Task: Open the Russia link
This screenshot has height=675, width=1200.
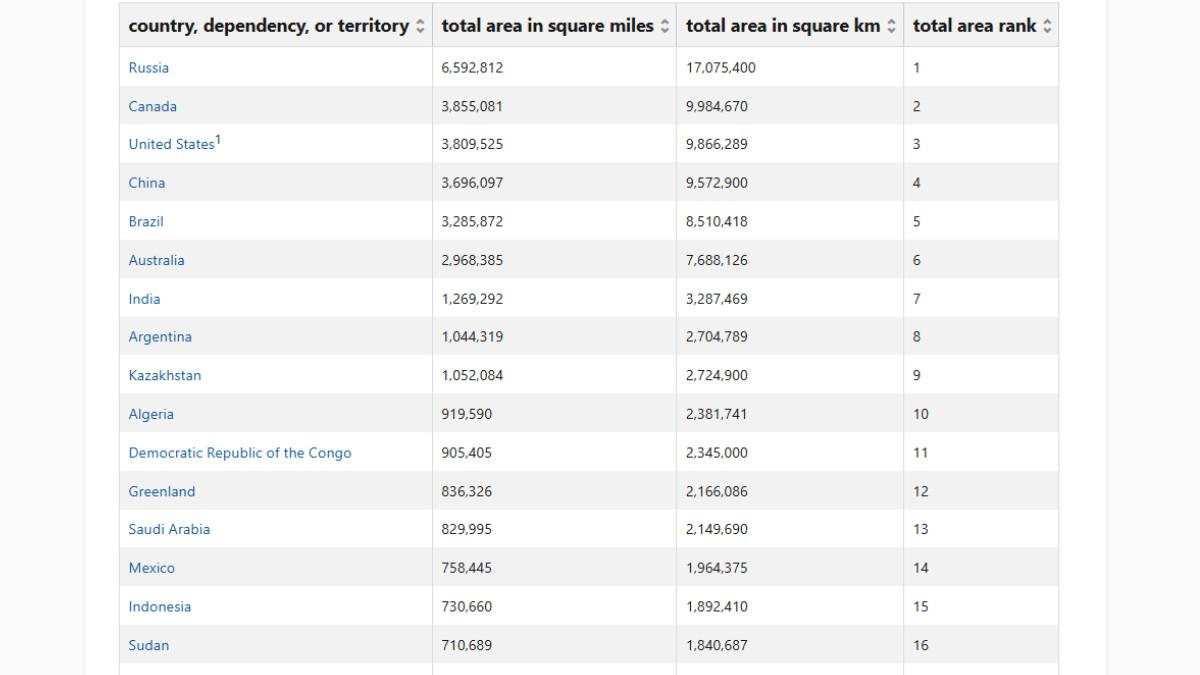Action: 148,68
